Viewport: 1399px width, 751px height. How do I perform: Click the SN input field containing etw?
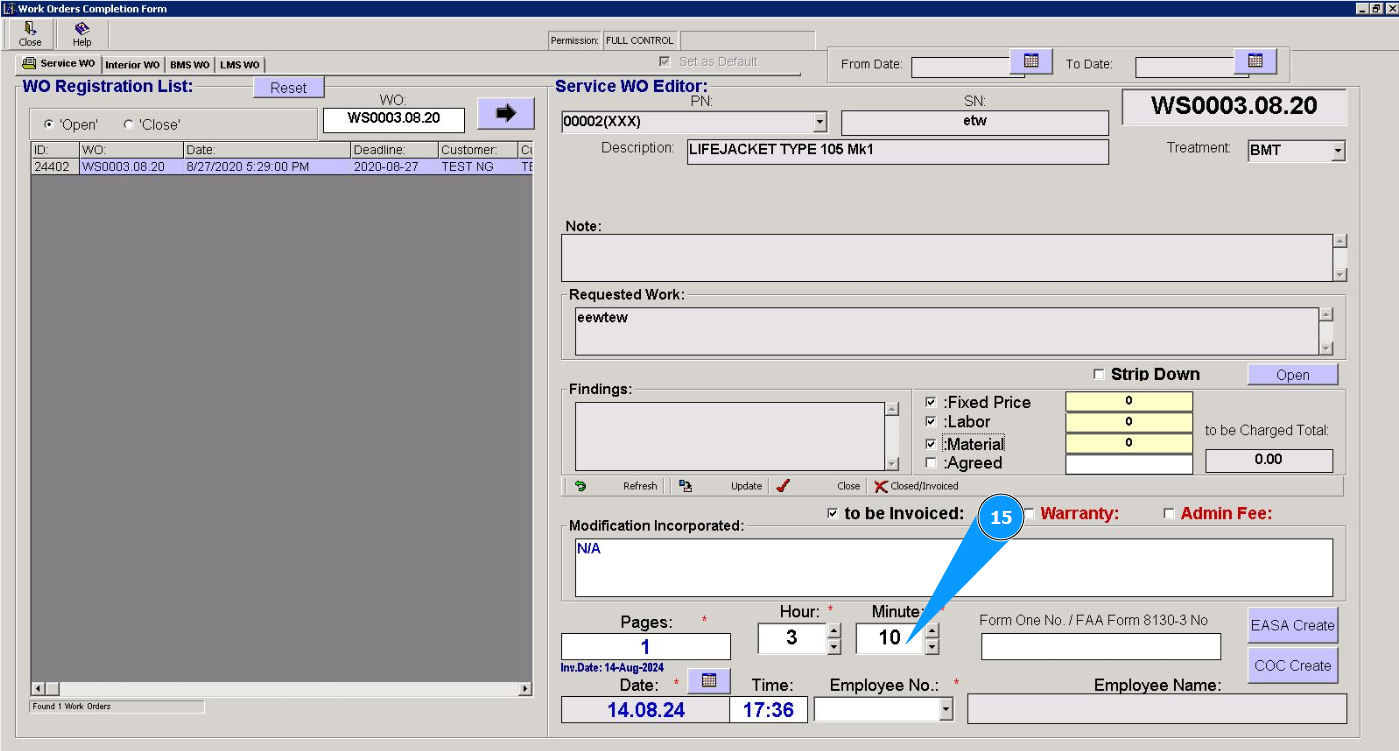coord(975,122)
